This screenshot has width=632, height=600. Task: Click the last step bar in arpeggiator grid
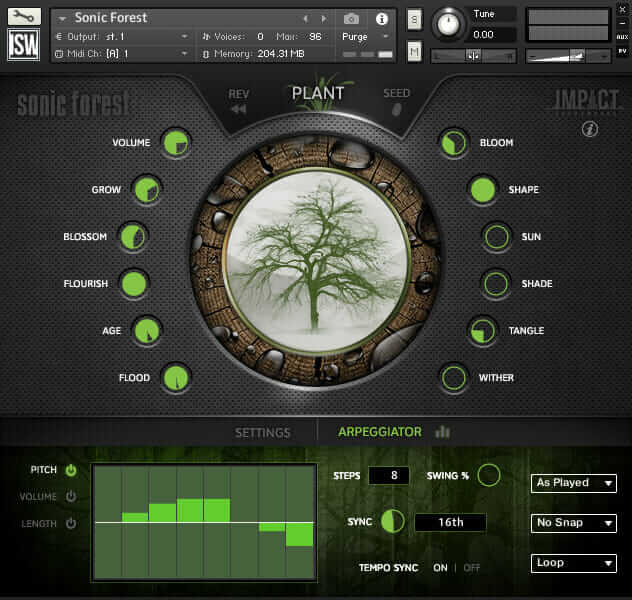(299, 534)
